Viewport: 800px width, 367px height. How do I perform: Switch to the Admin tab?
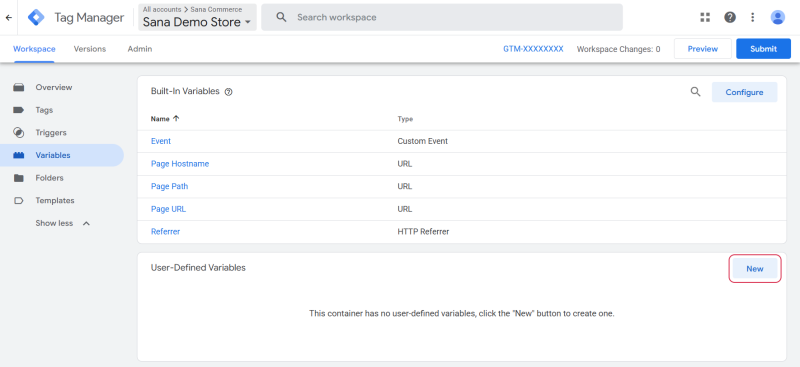coord(140,49)
